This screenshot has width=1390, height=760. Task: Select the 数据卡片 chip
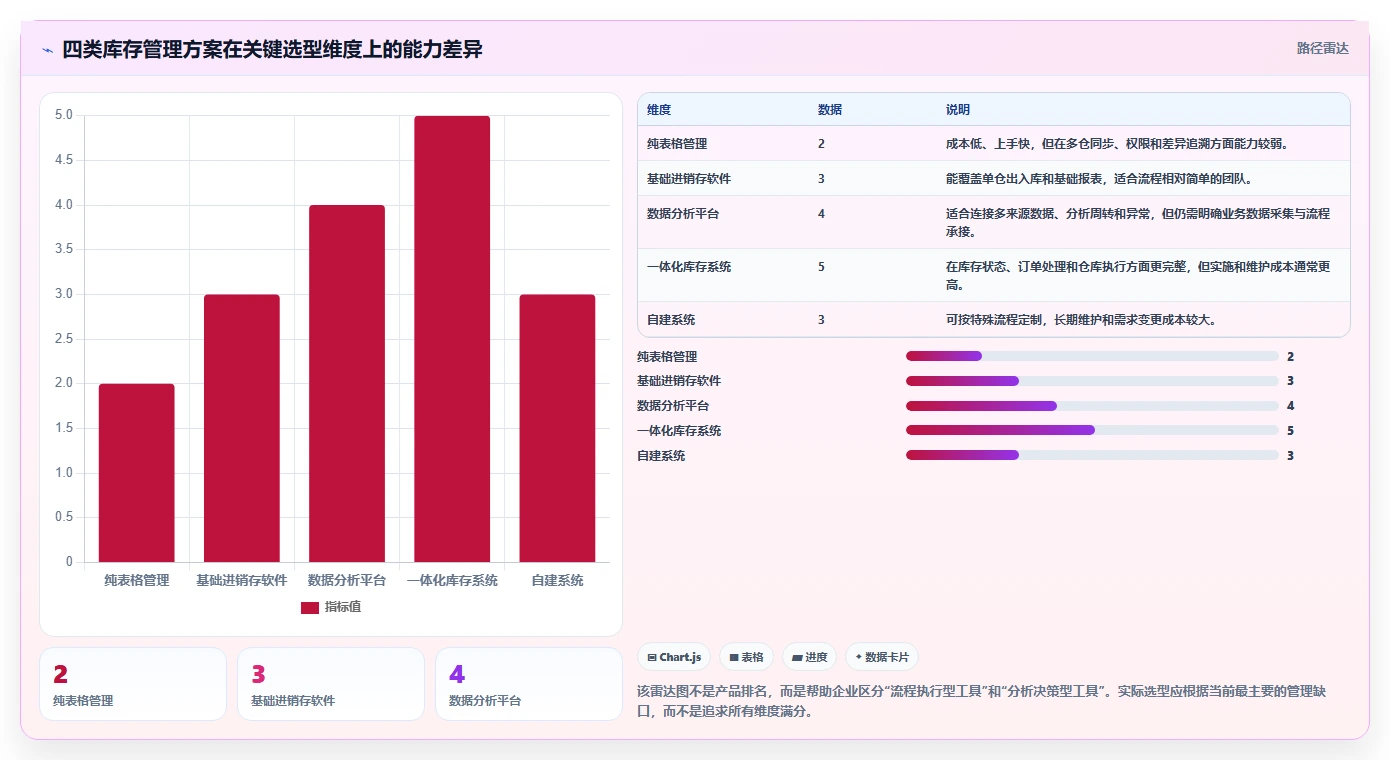pyautogui.click(x=882, y=657)
